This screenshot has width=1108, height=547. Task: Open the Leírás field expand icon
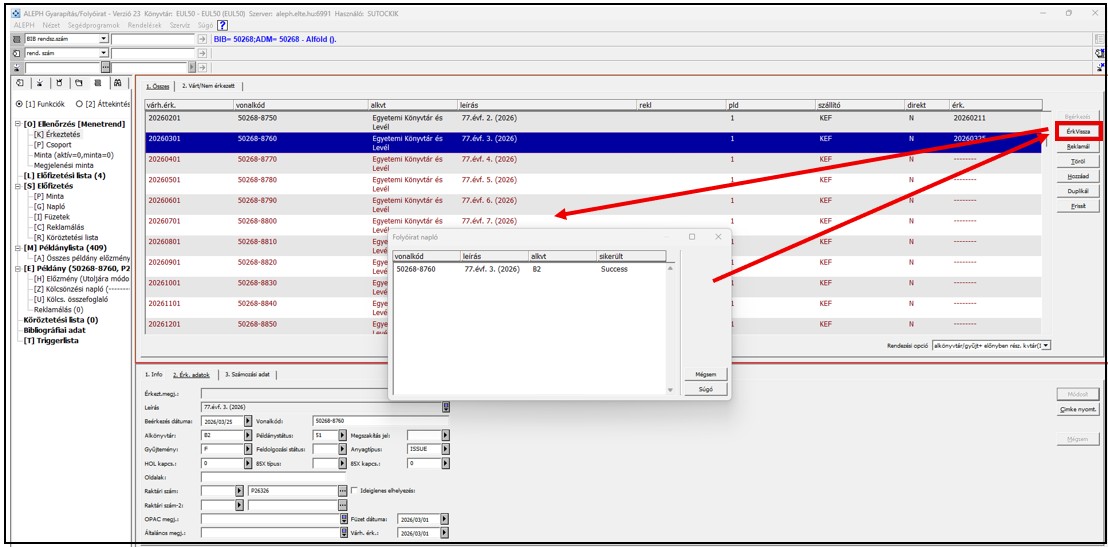click(446, 407)
